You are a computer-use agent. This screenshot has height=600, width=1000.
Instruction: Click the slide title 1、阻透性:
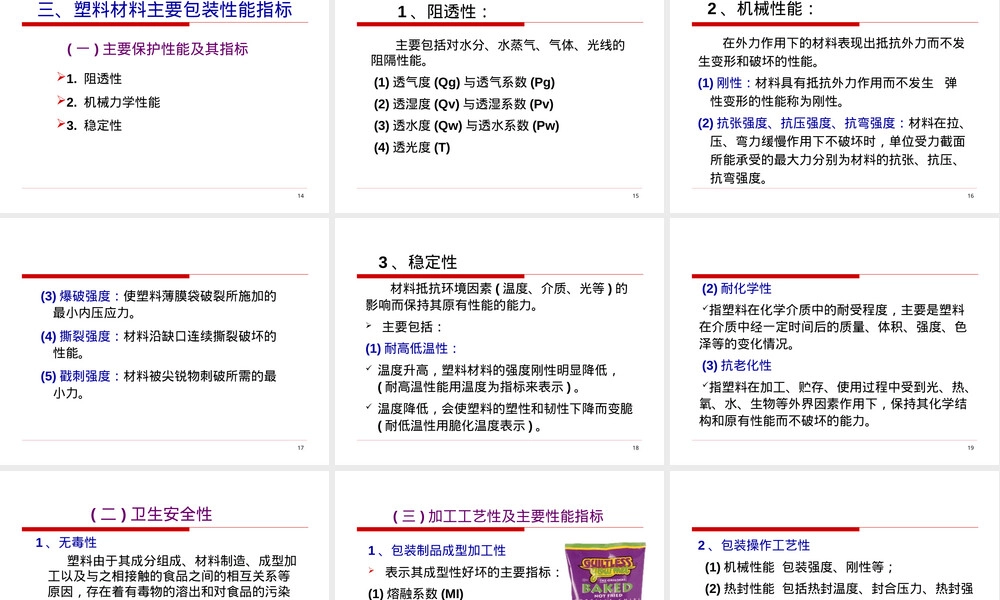point(443,11)
